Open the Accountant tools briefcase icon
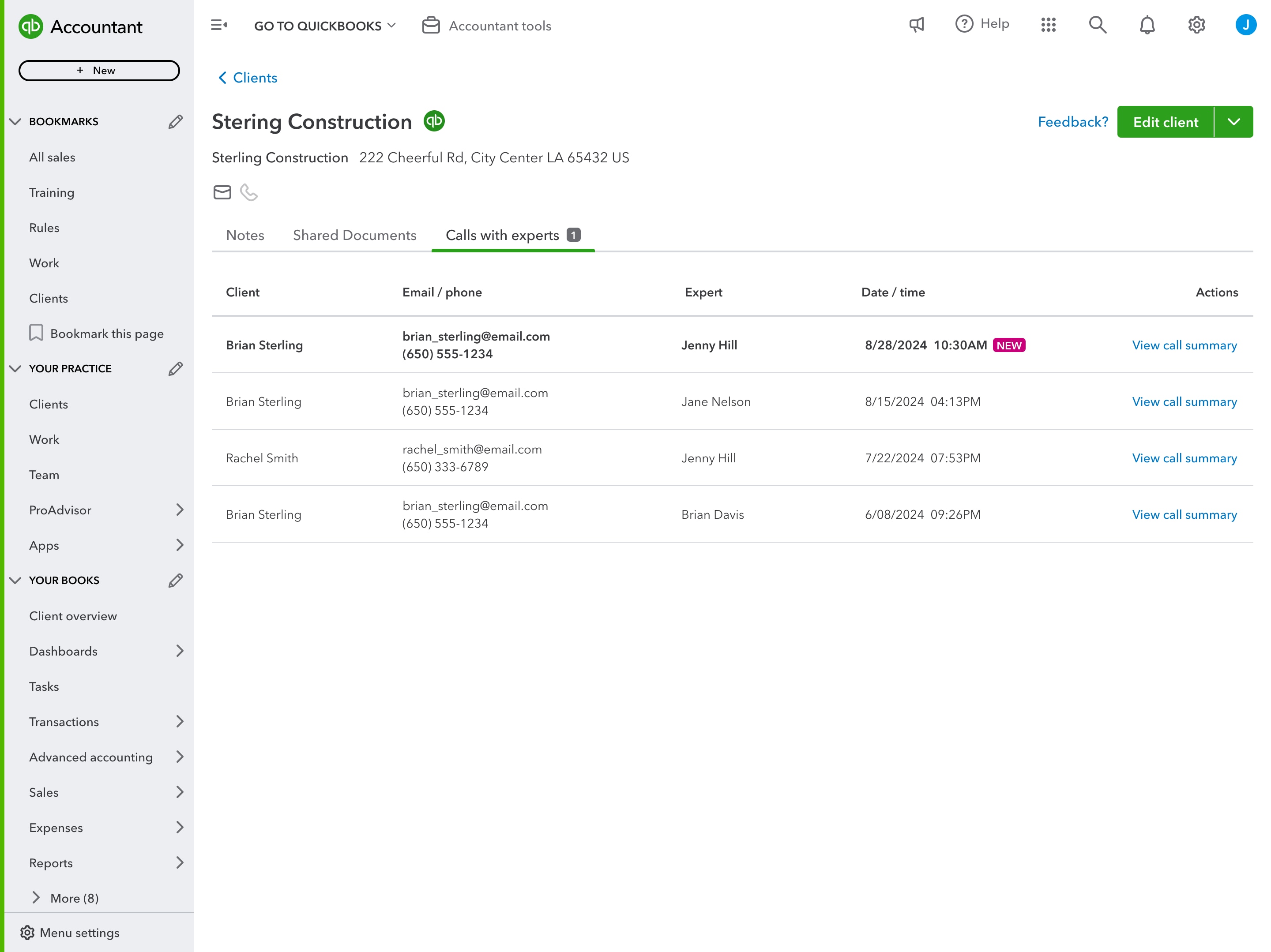This screenshot has height=952, width=1271. point(431,25)
